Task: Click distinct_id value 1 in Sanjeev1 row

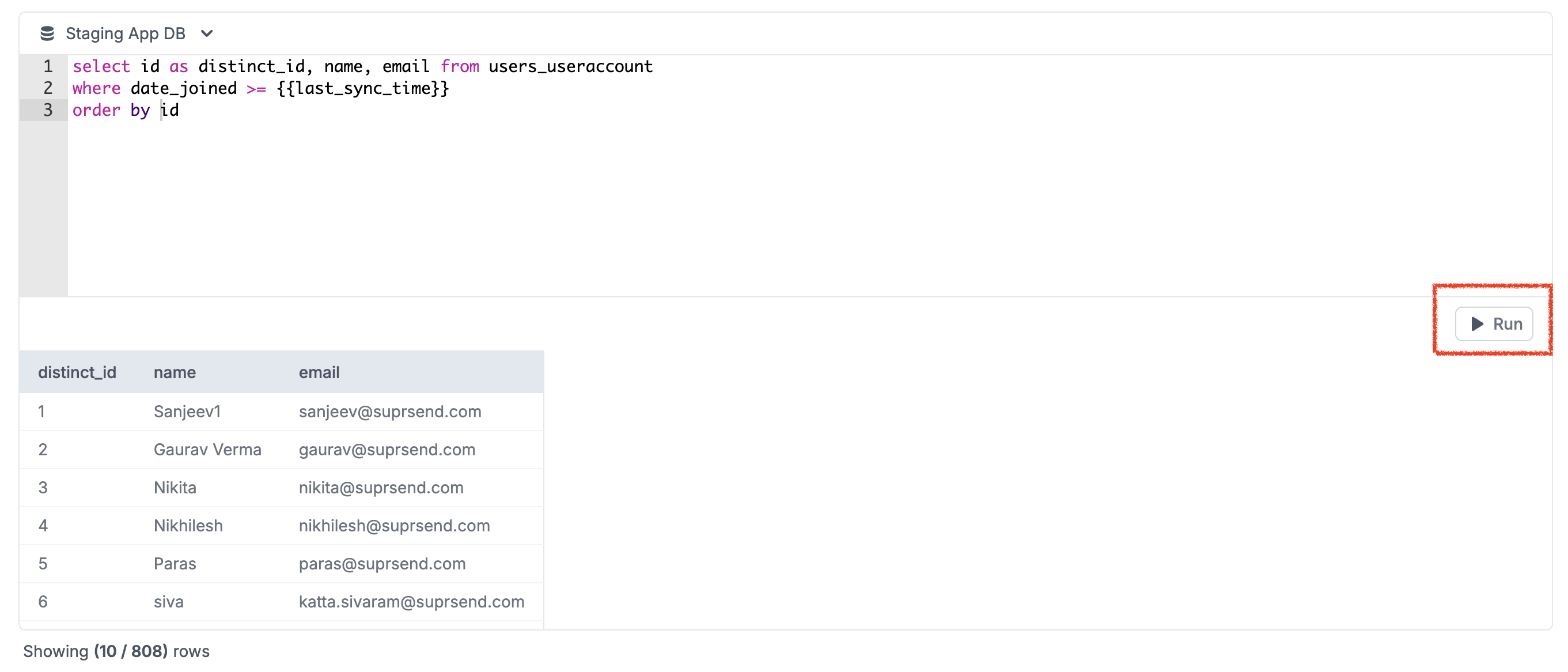Action: point(41,412)
